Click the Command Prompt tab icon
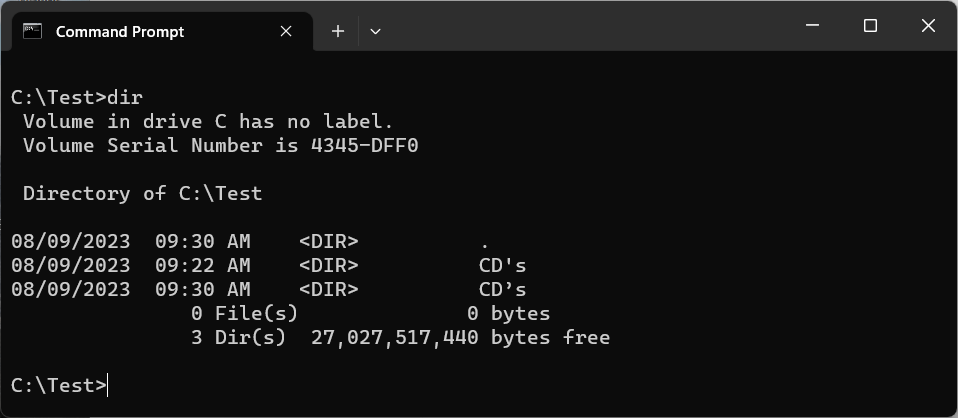This screenshot has height=418, width=958. 32,31
